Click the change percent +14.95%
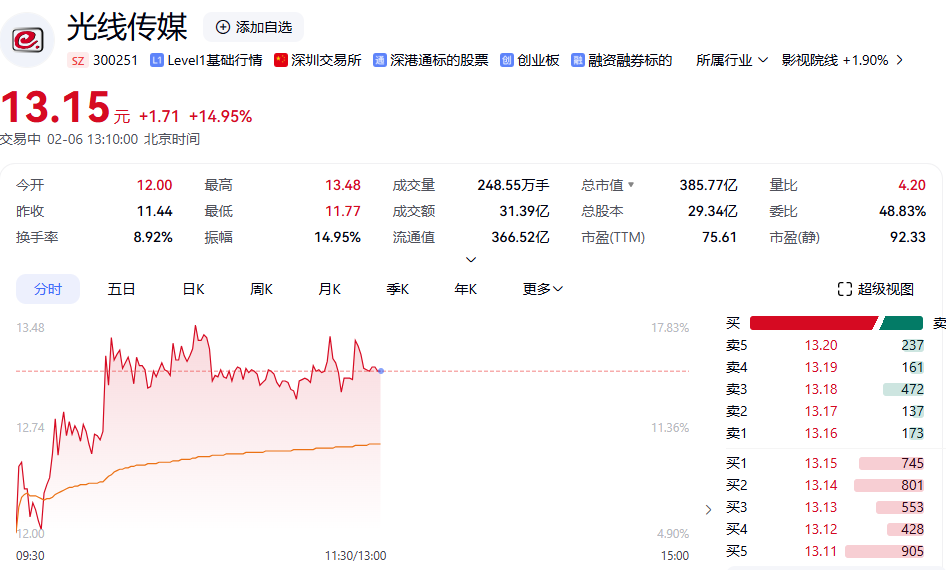Image resolution: width=946 pixels, height=570 pixels. pyautogui.click(x=220, y=116)
